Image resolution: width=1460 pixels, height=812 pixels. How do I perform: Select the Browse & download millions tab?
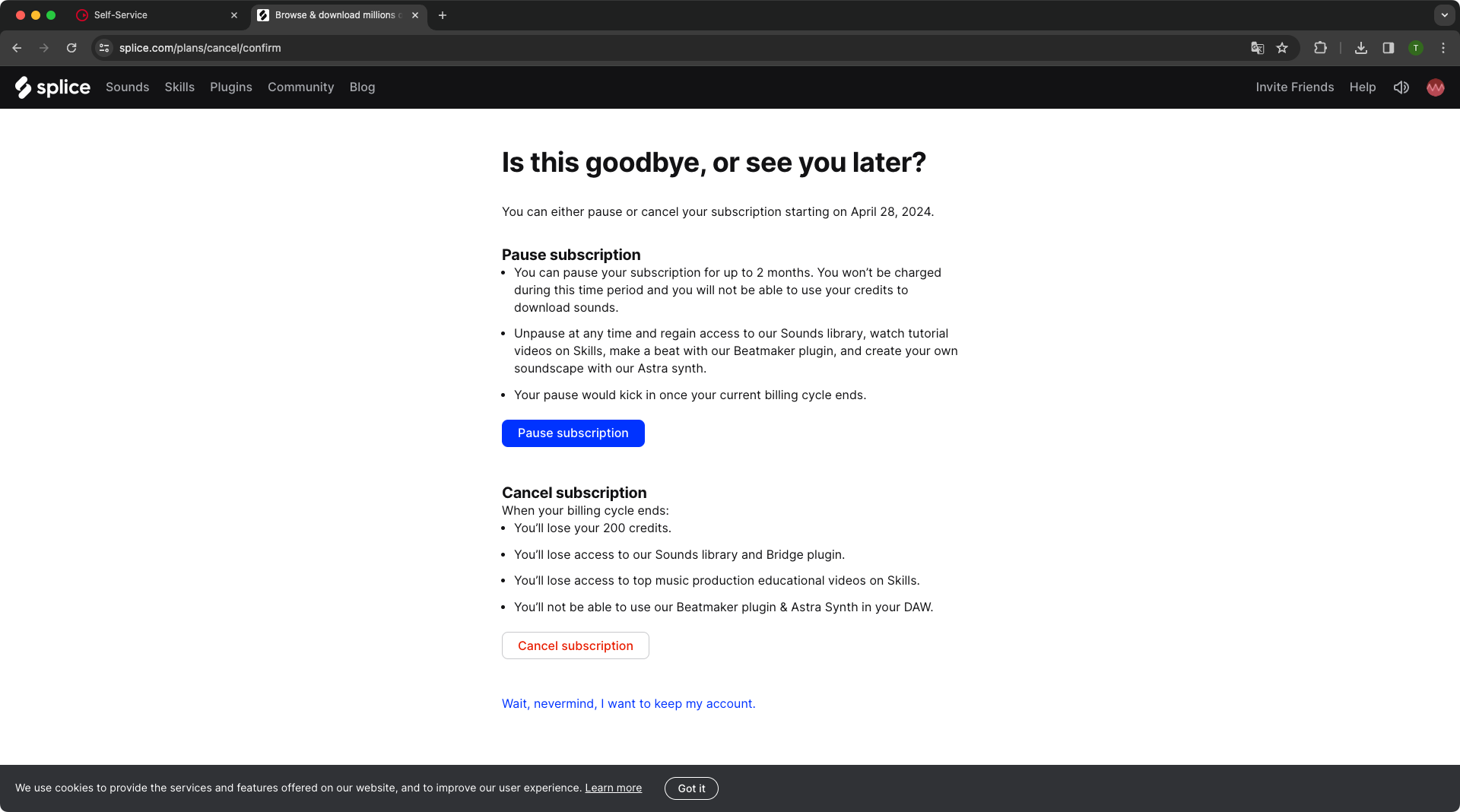[338, 15]
